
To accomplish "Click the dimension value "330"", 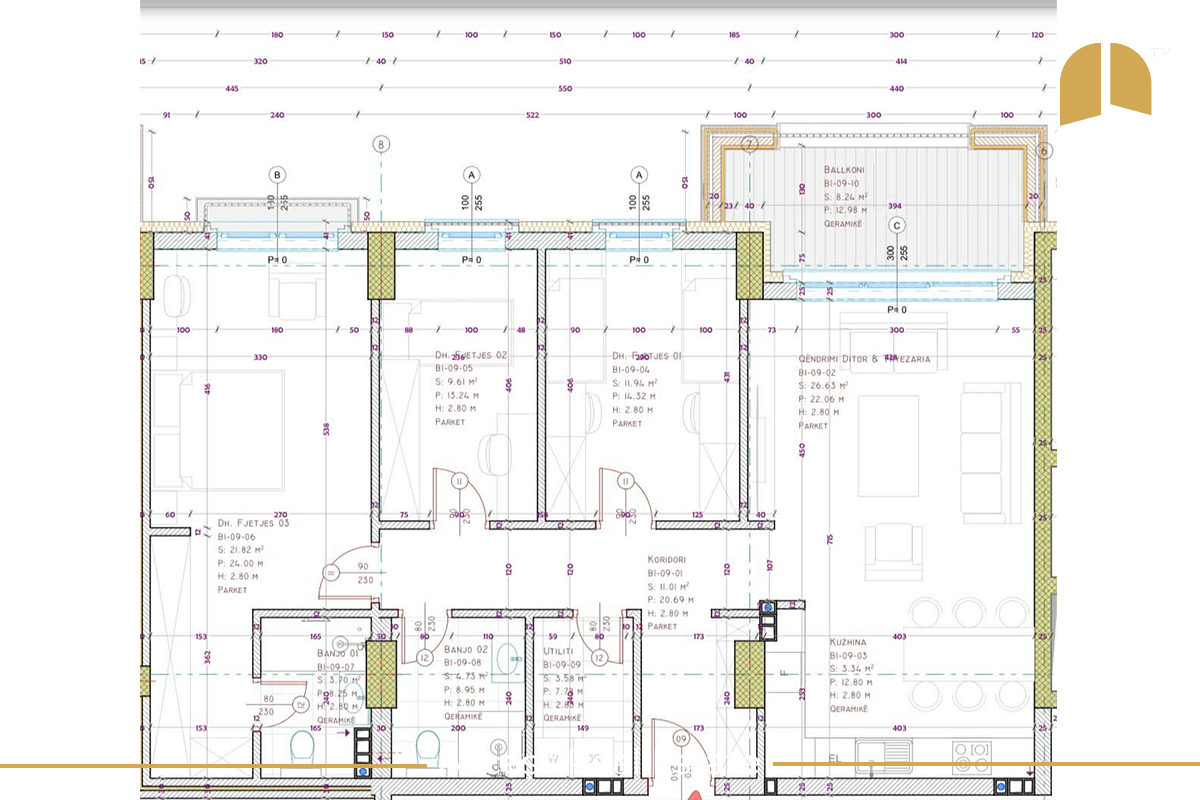I will coord(261,357).
